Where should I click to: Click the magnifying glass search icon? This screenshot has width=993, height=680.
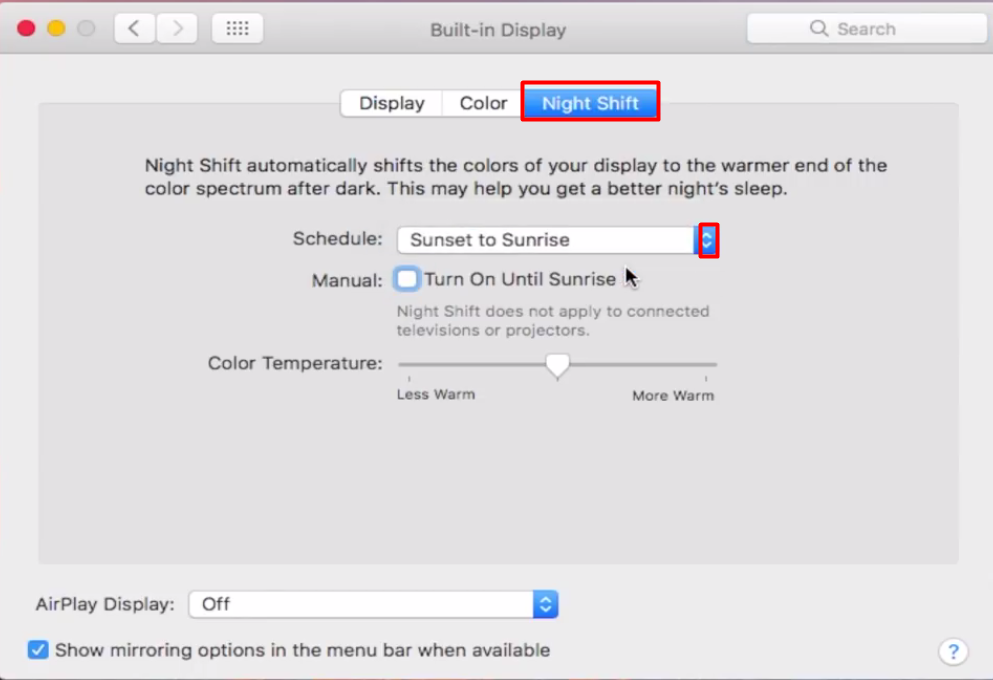click(x=818, y=28)
